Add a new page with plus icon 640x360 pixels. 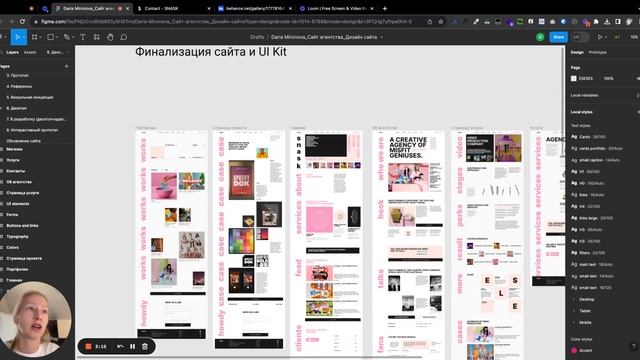tap(67, 66)
